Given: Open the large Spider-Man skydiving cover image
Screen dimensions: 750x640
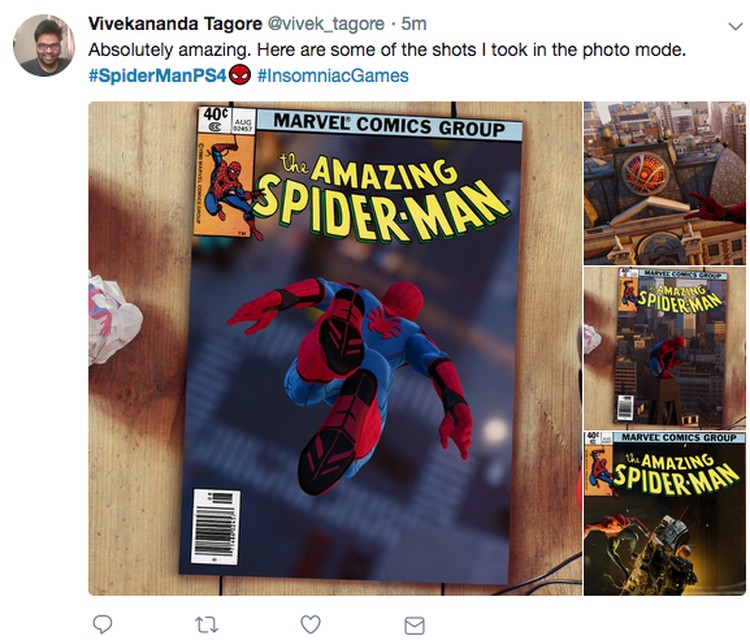Looking at the screenshot, I should (335, 348).
